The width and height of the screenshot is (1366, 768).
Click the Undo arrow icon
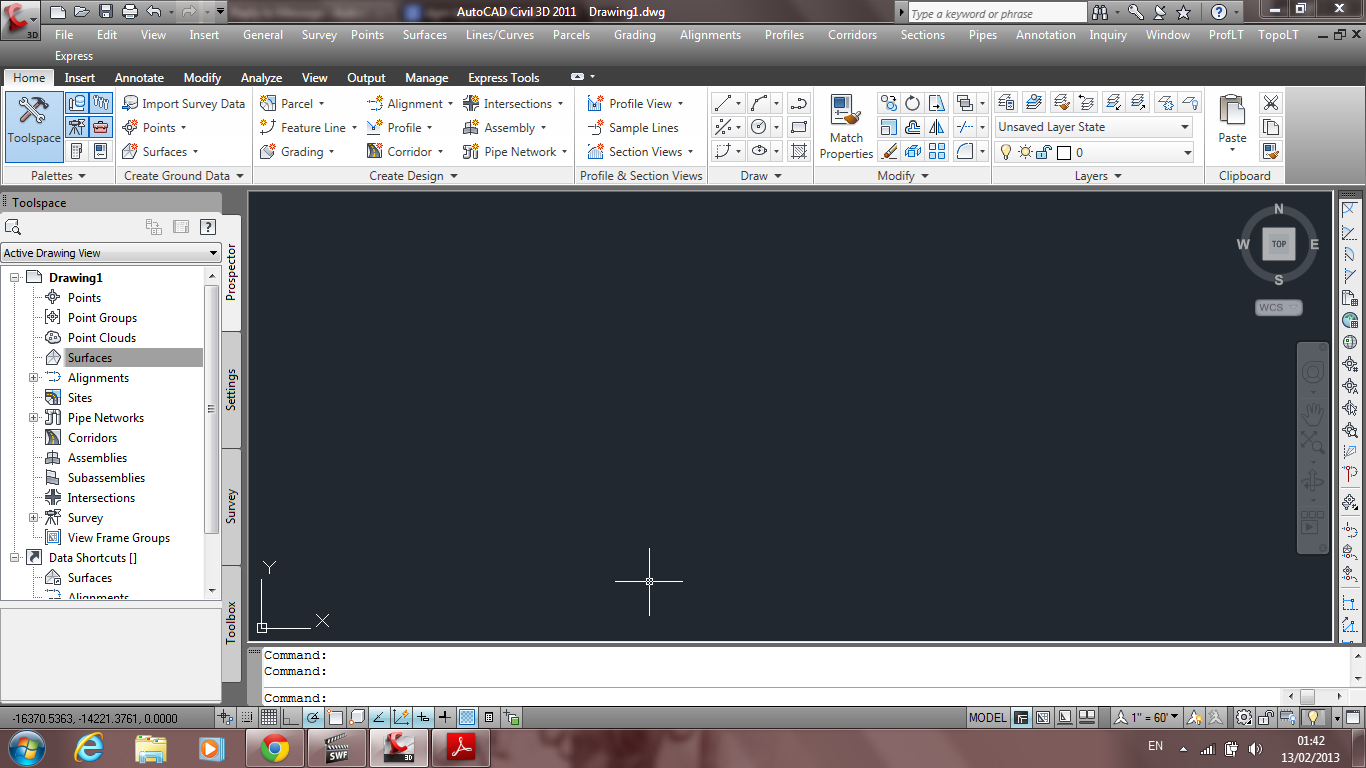(153, 12)
